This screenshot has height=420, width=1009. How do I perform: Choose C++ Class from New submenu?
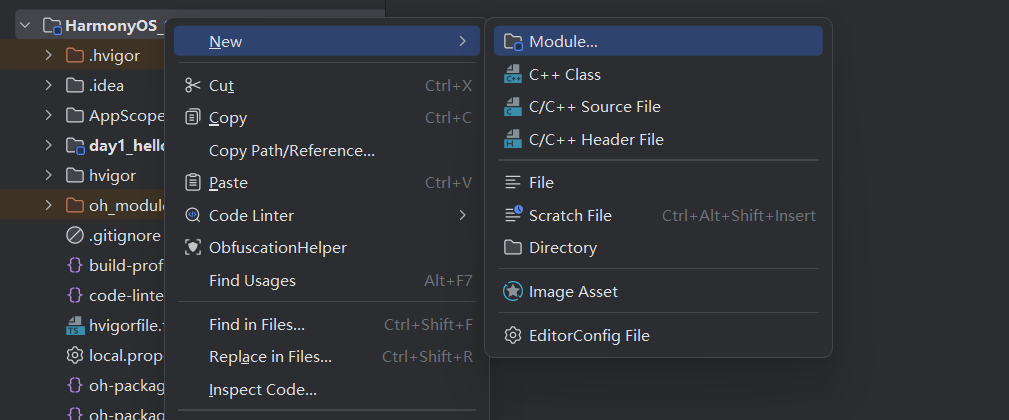pyautogui.click(x=658, y=75)
